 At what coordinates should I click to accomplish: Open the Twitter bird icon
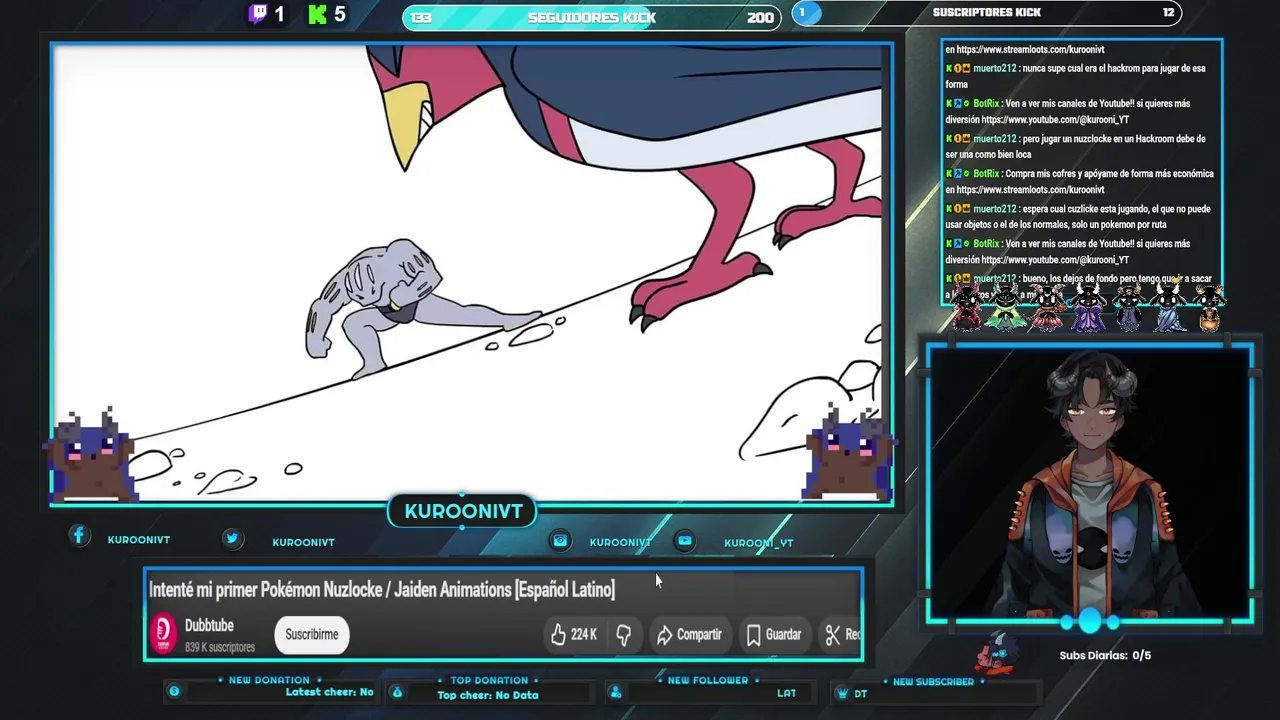click(x=232, y=538)
